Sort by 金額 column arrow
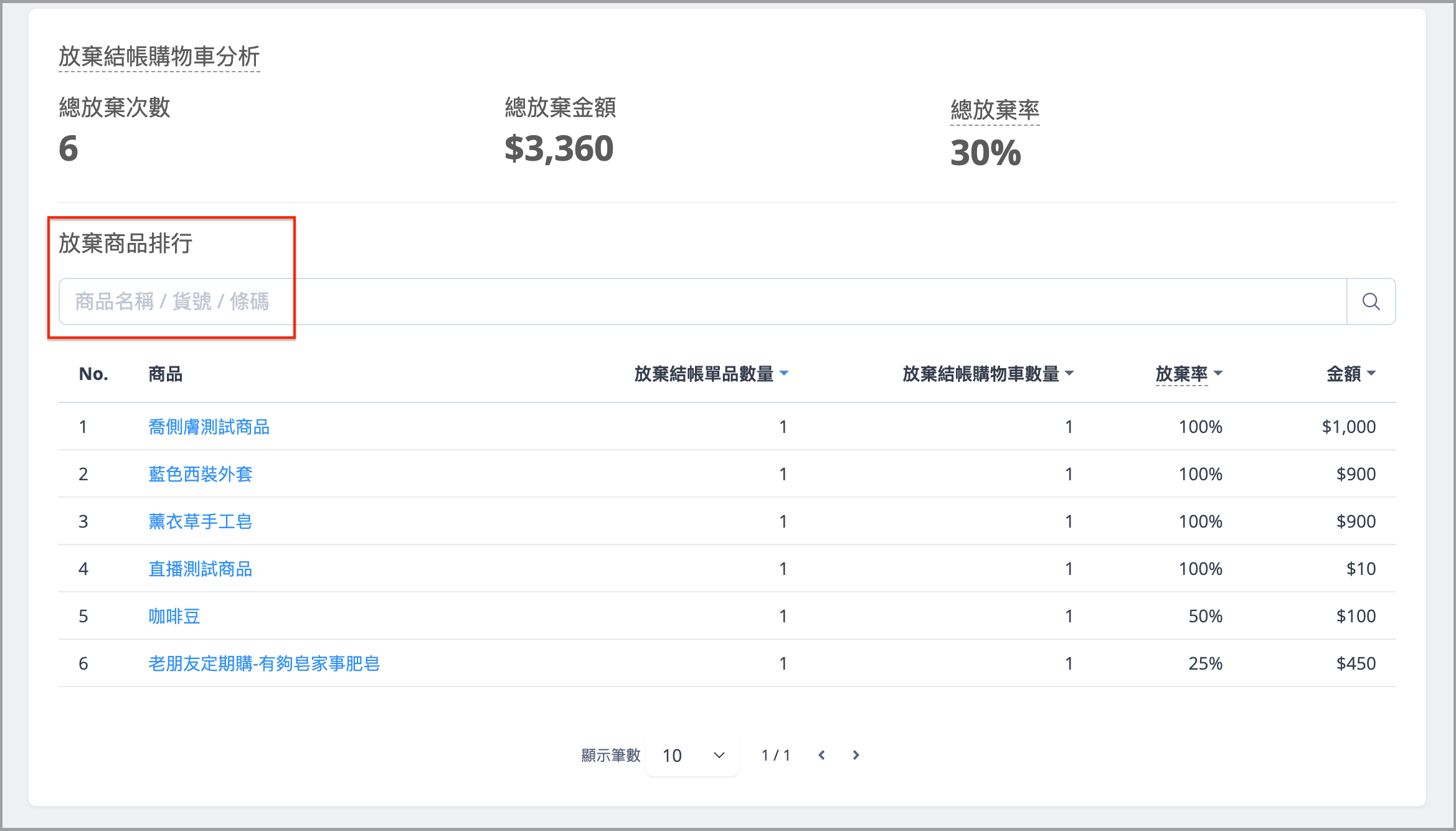1456x831 pixels. point(1371,373)
